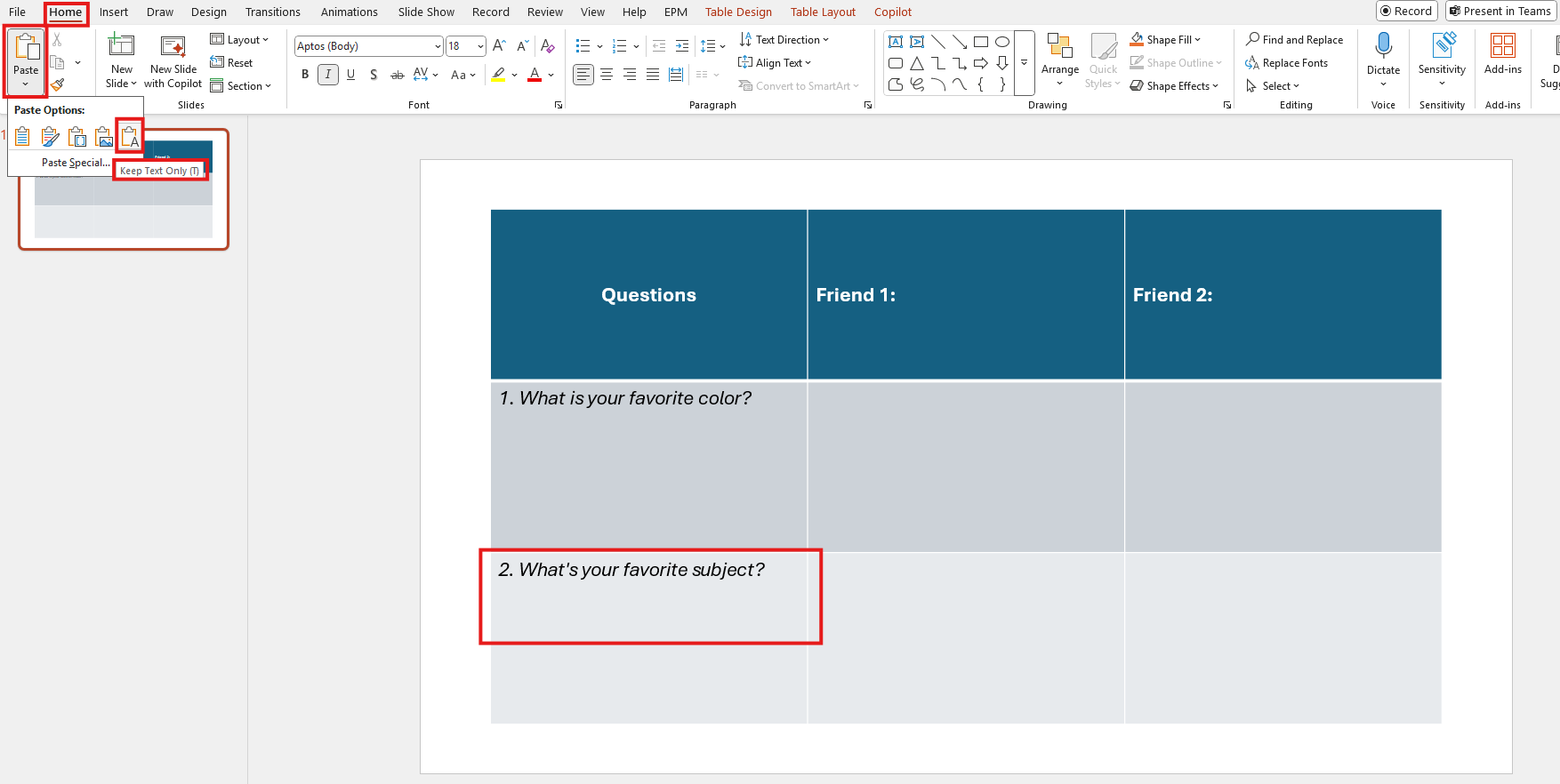Expand the shapes gallery More arrow
Viewport: 1560px width, 784px height.
click(x=1025, y=63)
